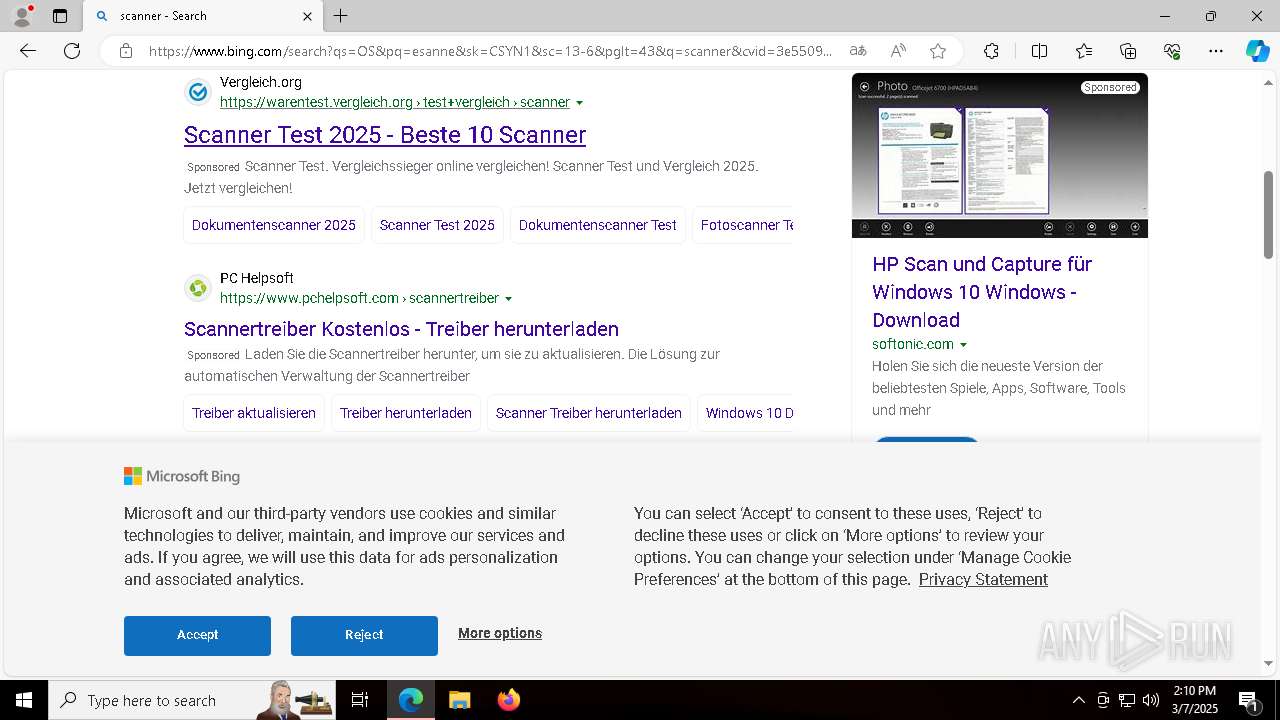Click the address bar URL
The image size is (1280, 720).
click(x=490, y=51)
